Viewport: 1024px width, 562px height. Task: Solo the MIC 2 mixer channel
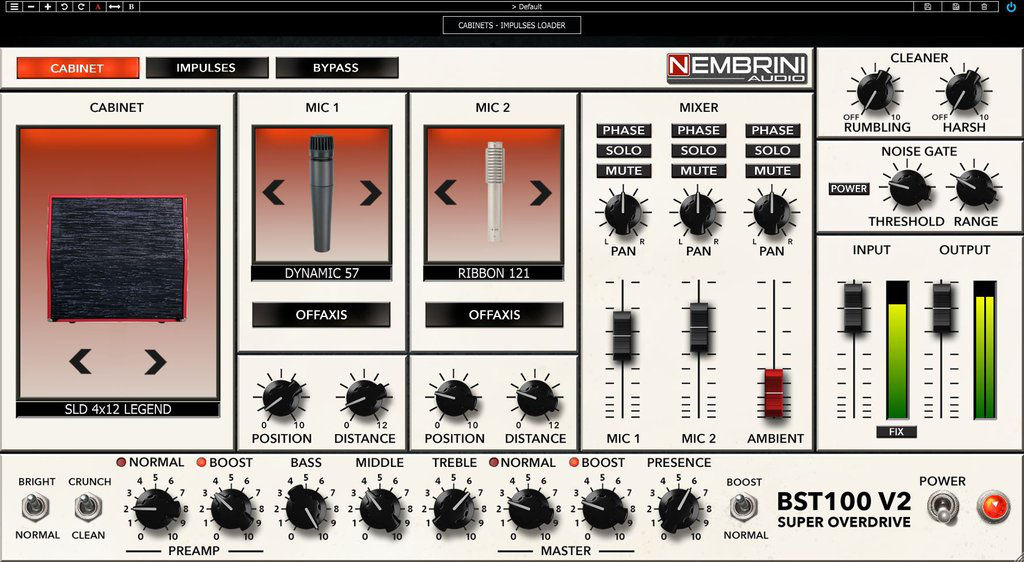[698, 151]
